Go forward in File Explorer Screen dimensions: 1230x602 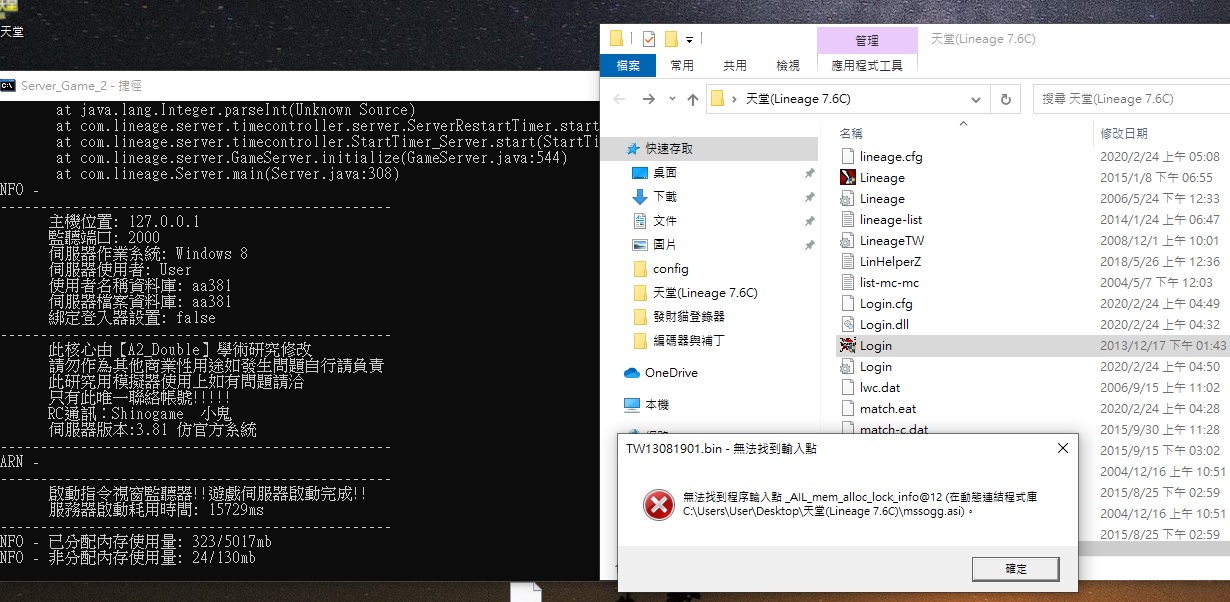pos(648,99)
